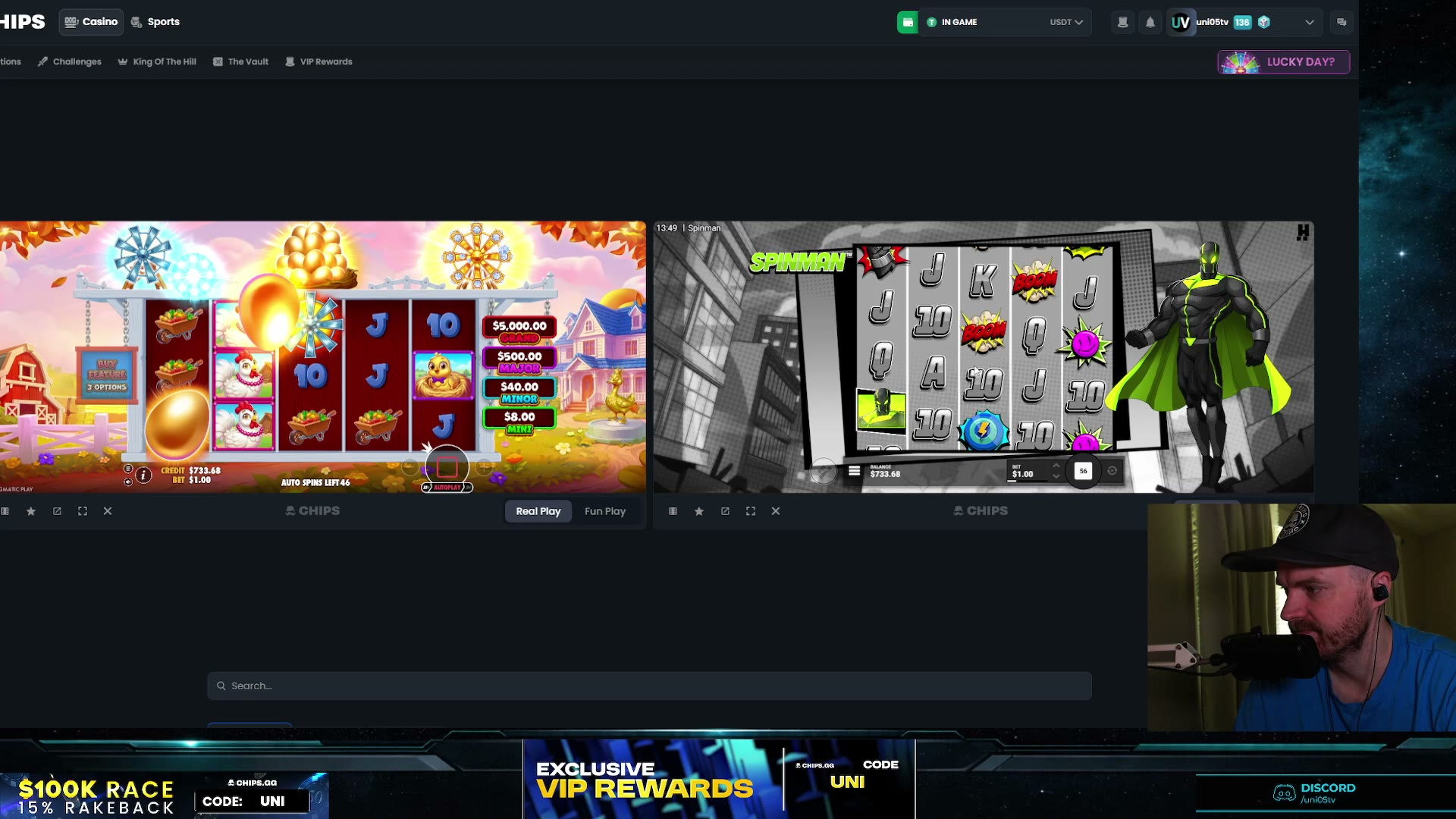Click the Spinman bonus buy button
This screenshot has width=1456, height=819.
(x=822, y=471)
